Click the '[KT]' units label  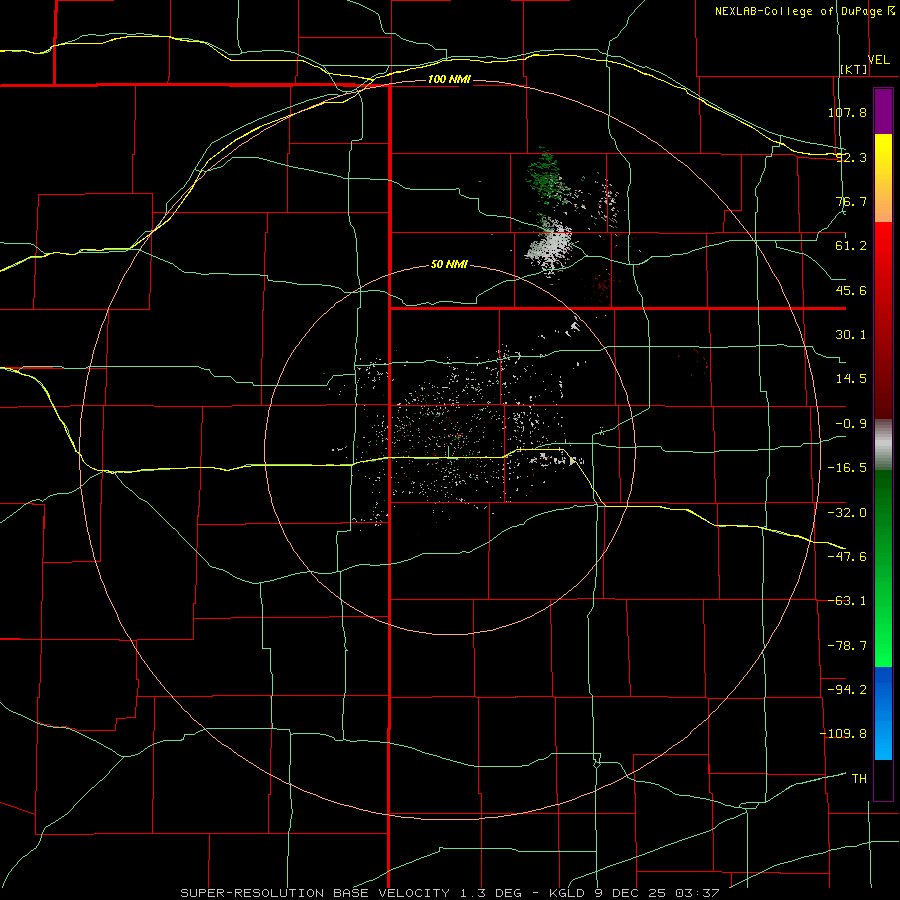[854, 69]
